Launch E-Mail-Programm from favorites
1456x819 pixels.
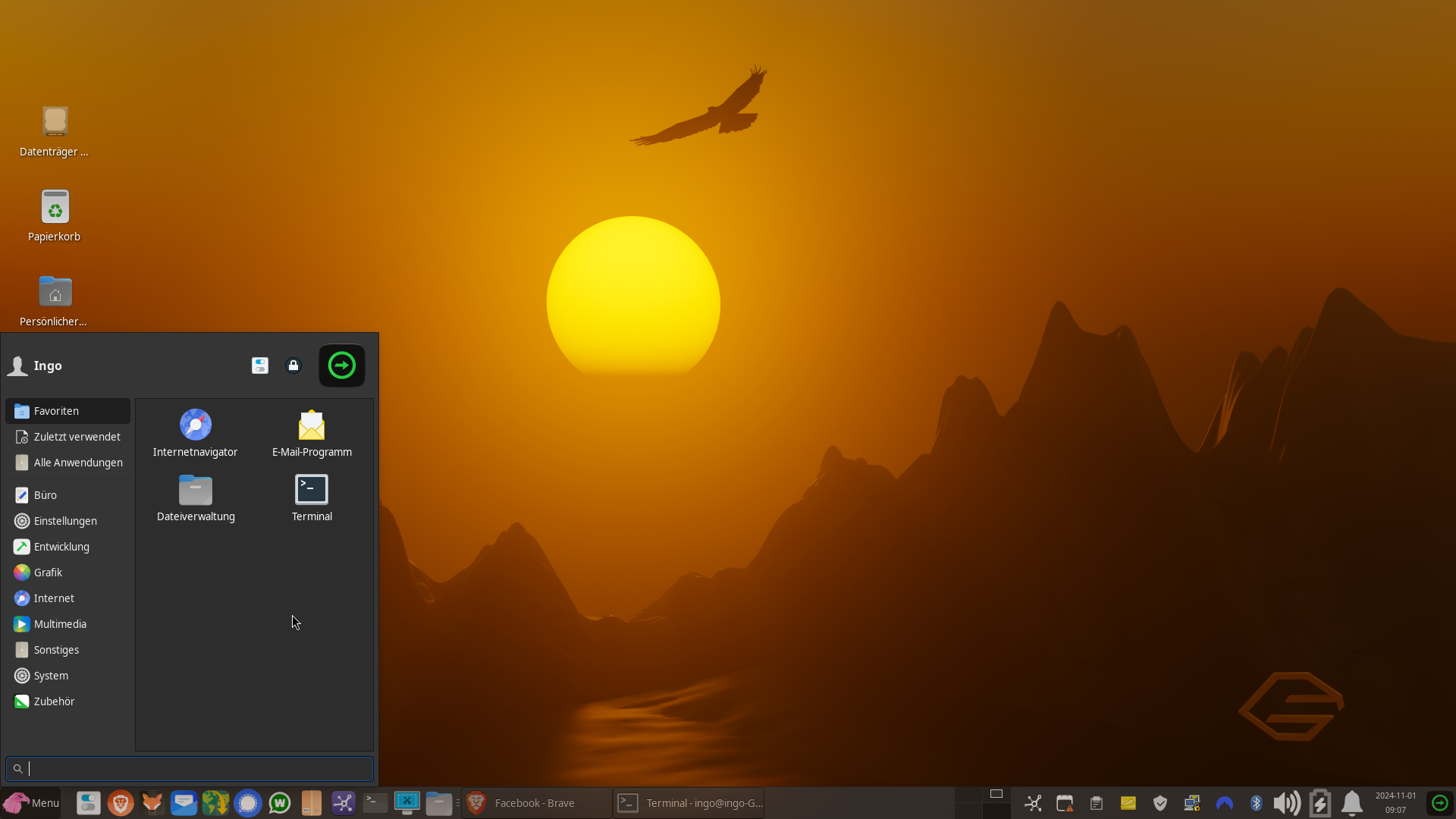click(312, 433)
